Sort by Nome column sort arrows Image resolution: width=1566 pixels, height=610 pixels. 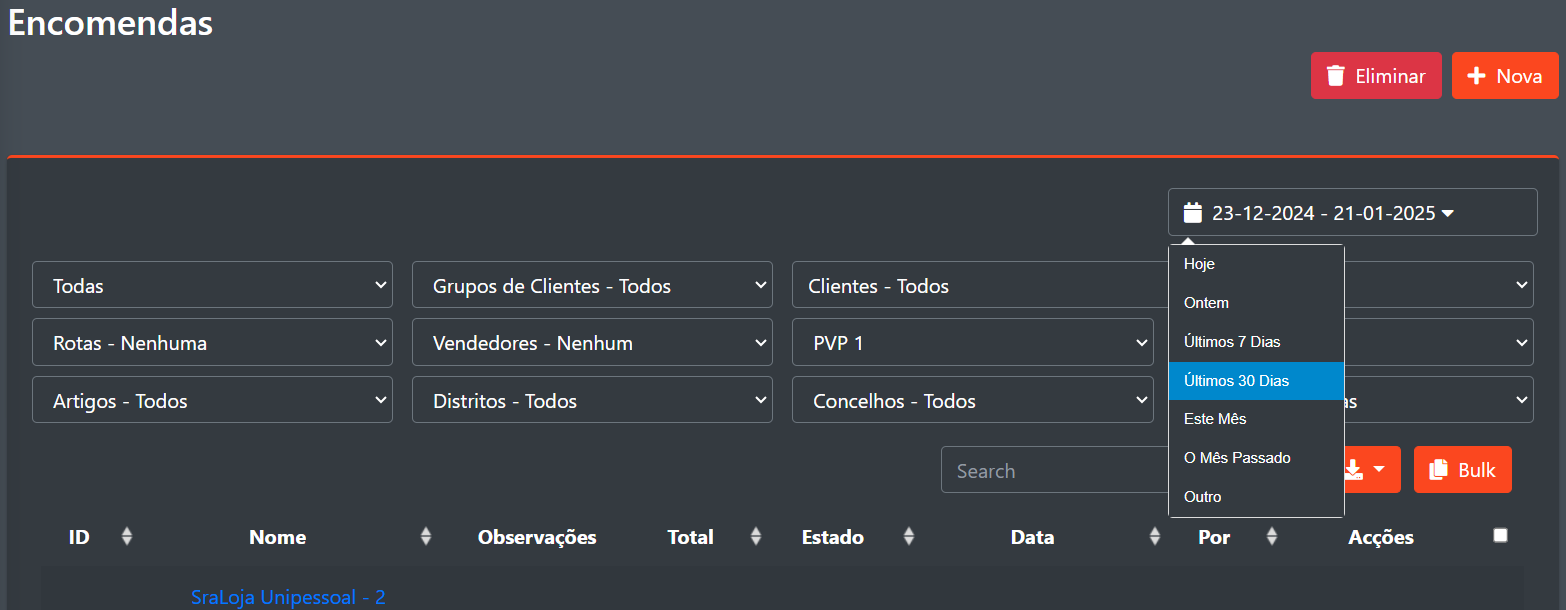(x=426, y=537)
